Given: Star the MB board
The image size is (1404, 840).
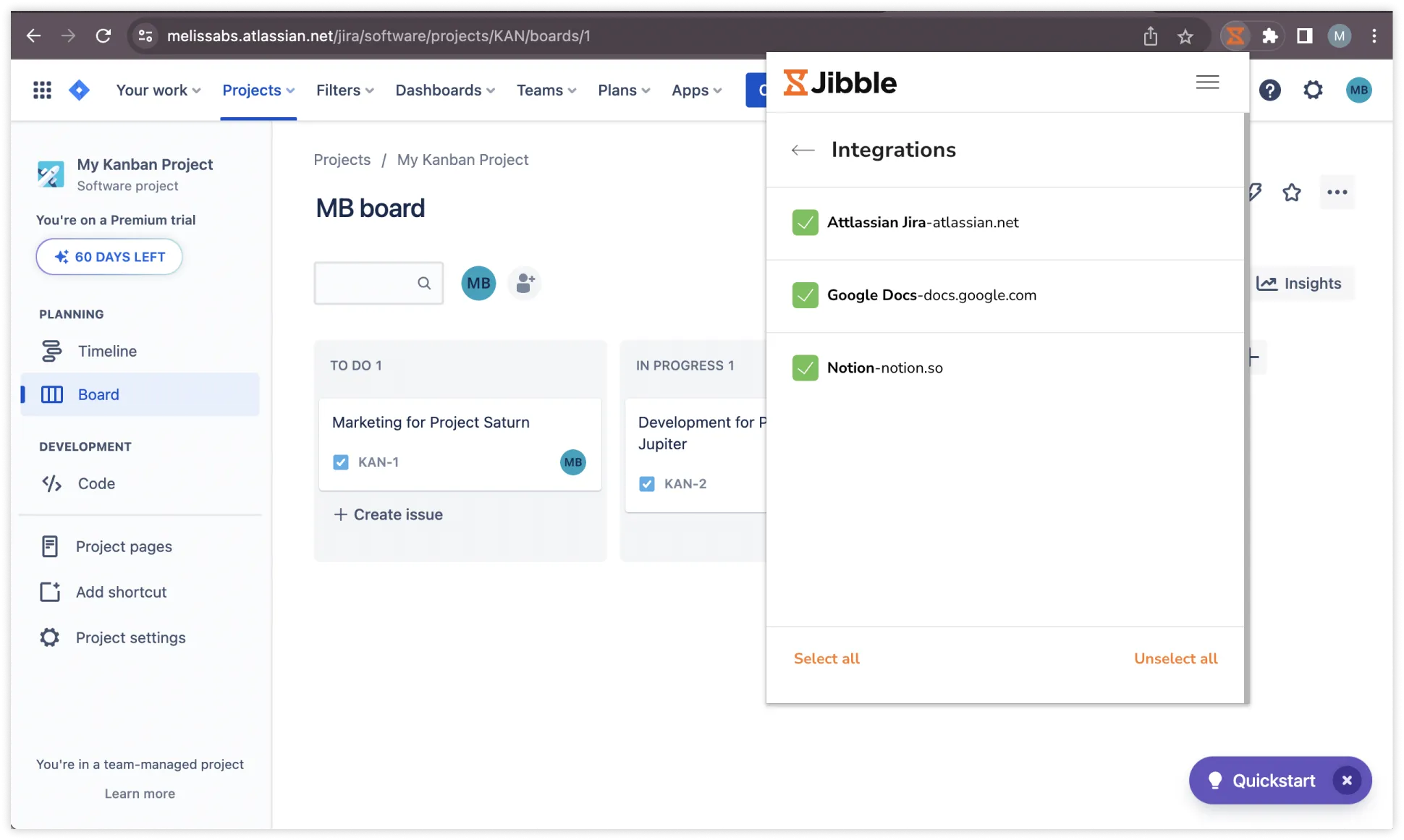Looking at the screenshot, I should pyautogui.click(x=1292, y=192).
